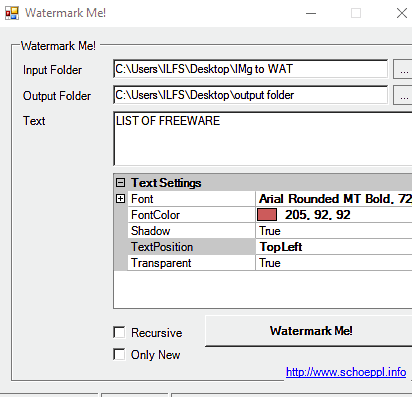Expand the Font property node

tap(120, 199)
